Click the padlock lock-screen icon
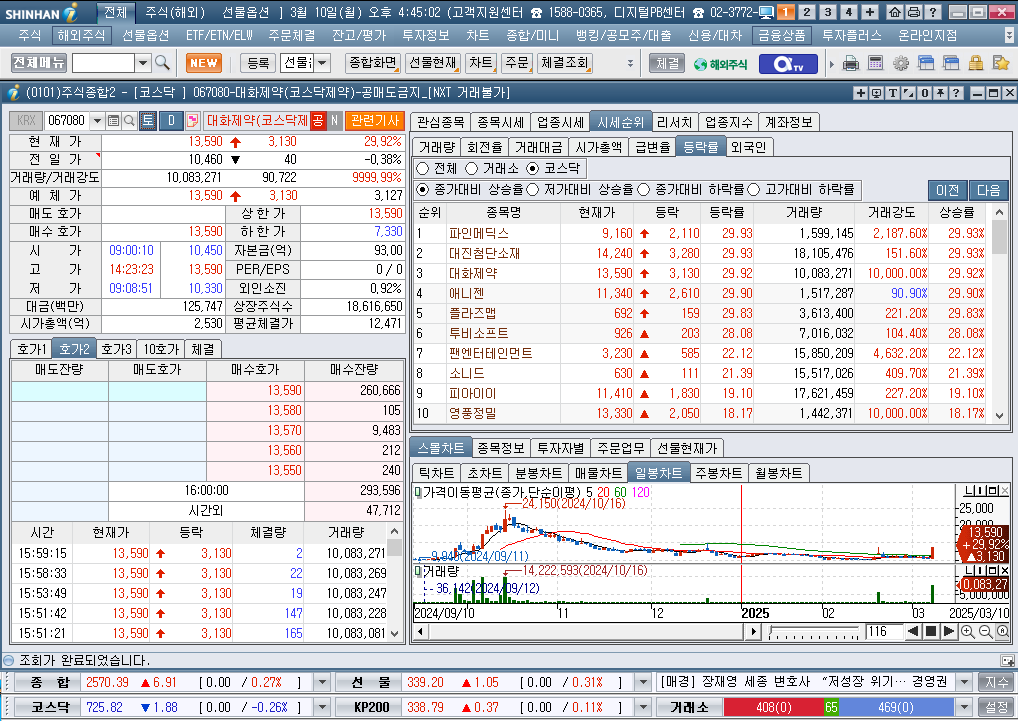Viewport: 1018px width, 721px height. (975, 63)
